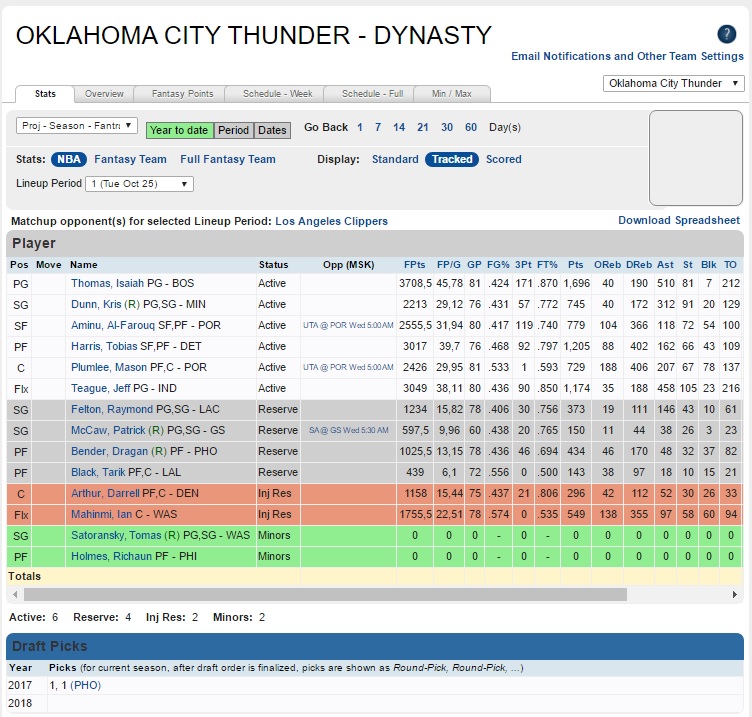Click the horizontal scrollbar right arrow

pos(735,595)
